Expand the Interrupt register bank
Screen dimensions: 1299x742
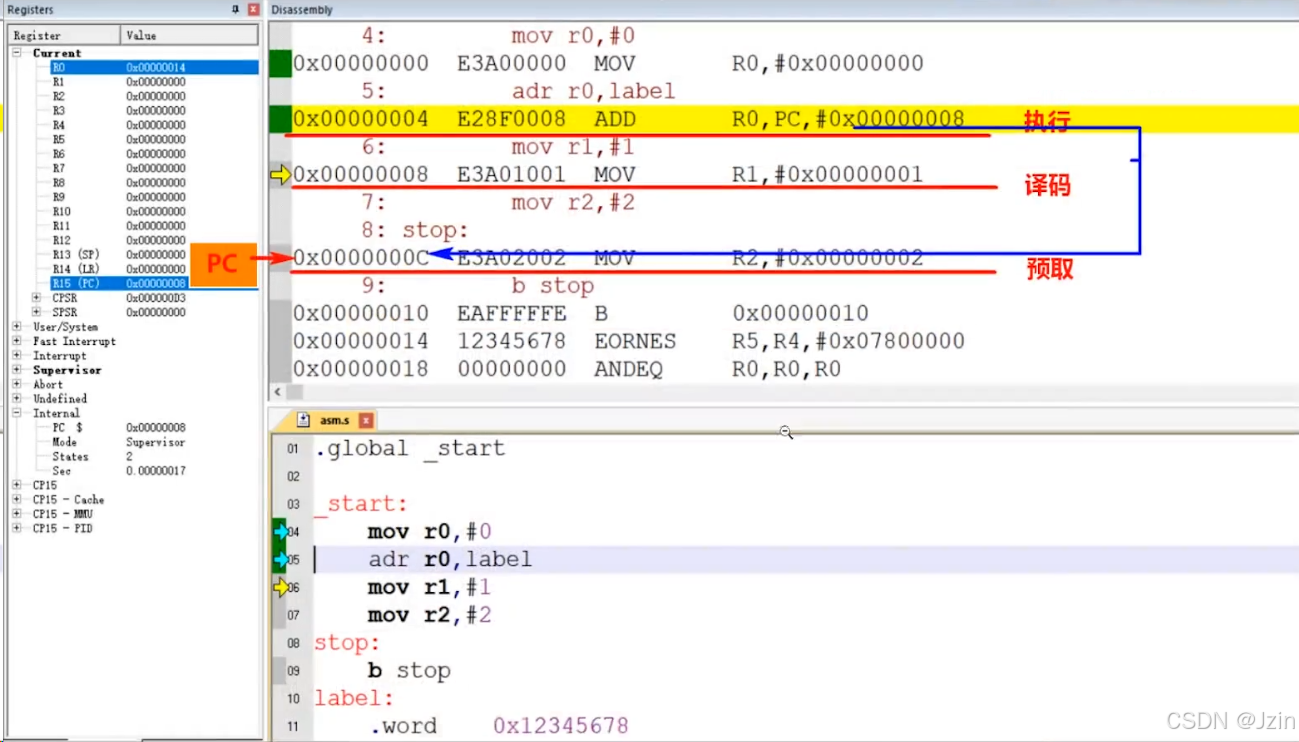17,355
